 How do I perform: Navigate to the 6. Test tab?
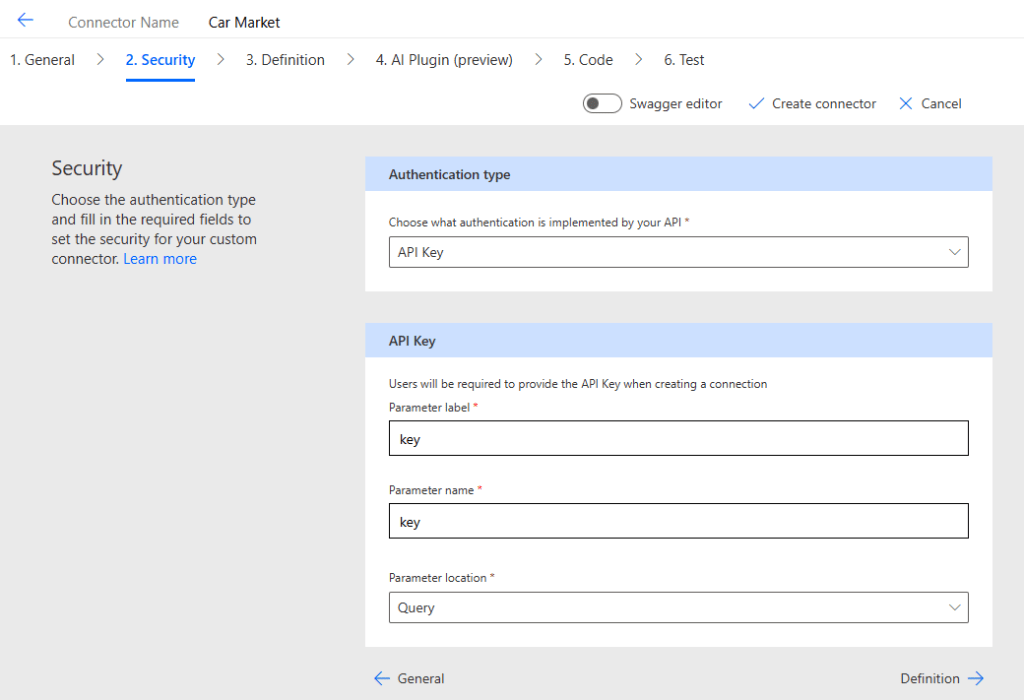point(684,60)
